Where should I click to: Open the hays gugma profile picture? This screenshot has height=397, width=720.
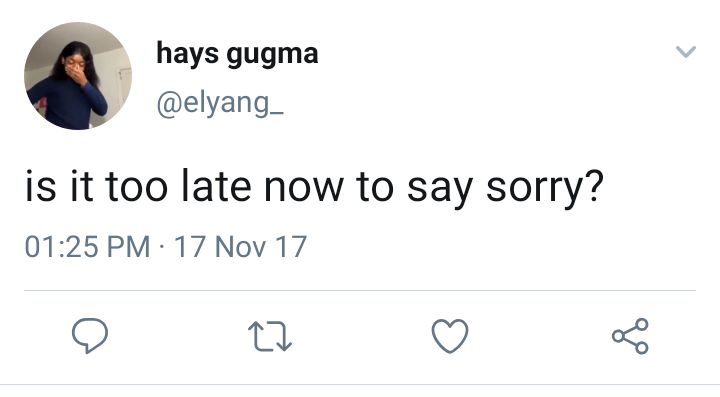[78, 76]
